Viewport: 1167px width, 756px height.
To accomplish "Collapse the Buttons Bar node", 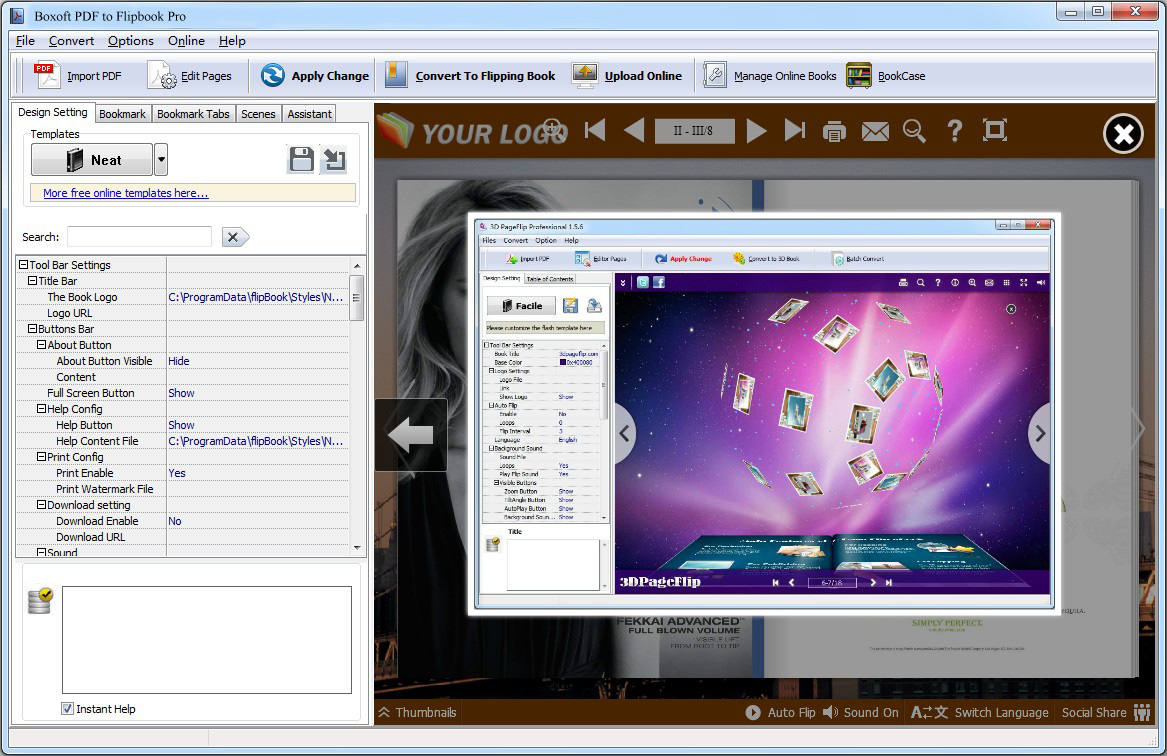I will point(33,329).
